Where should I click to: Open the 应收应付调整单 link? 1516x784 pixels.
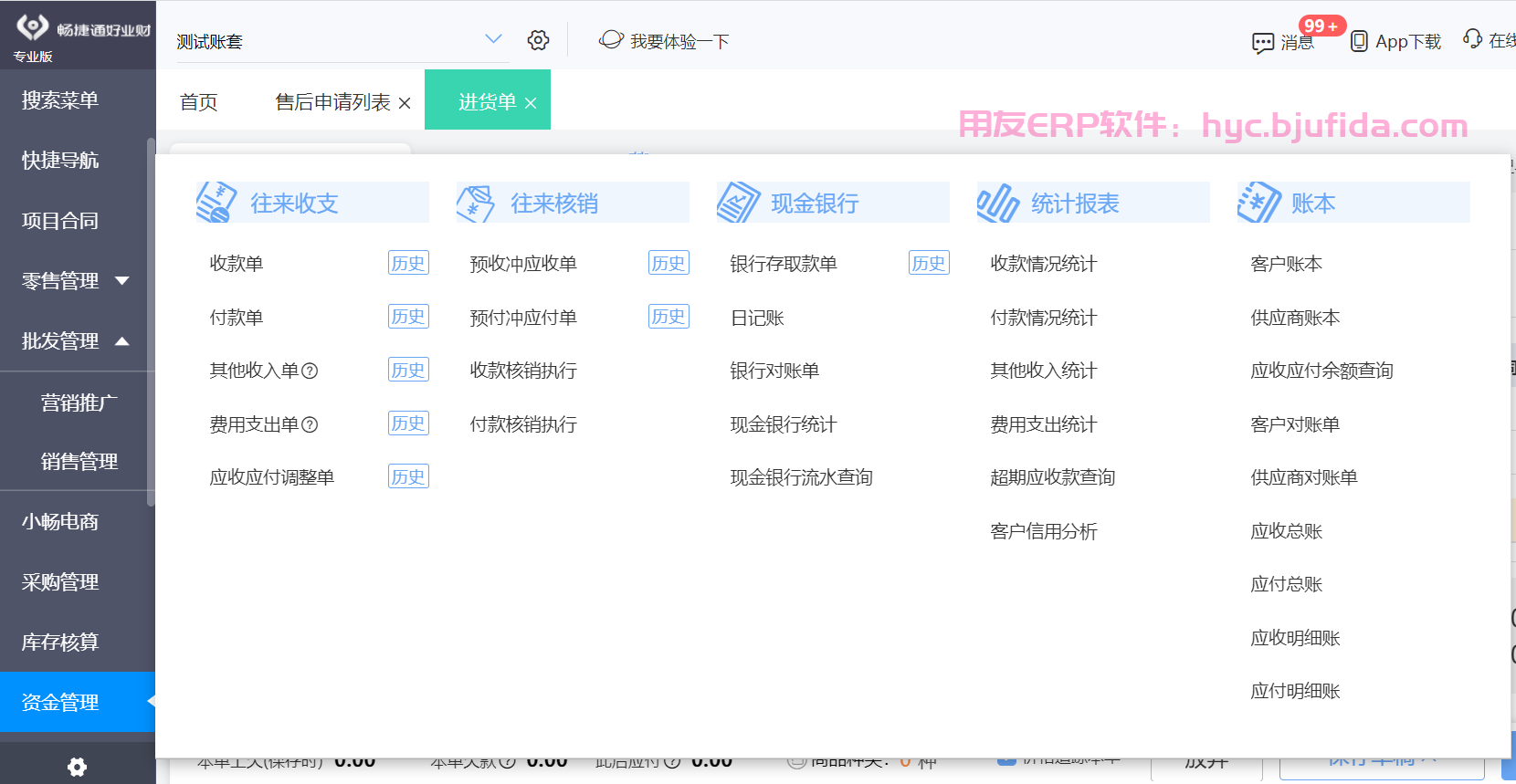tap(272, 477)
